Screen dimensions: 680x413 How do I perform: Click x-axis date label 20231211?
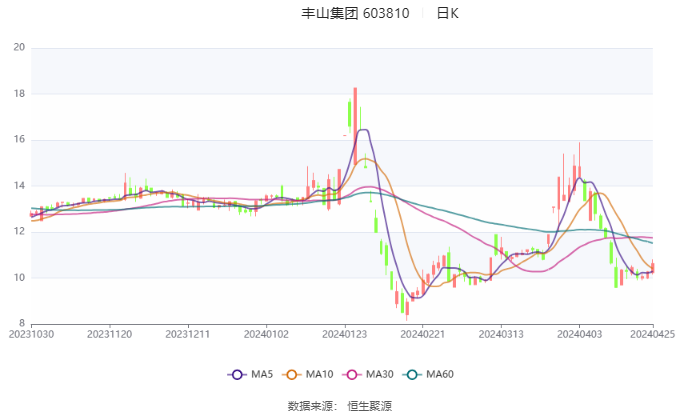[188, 334]
